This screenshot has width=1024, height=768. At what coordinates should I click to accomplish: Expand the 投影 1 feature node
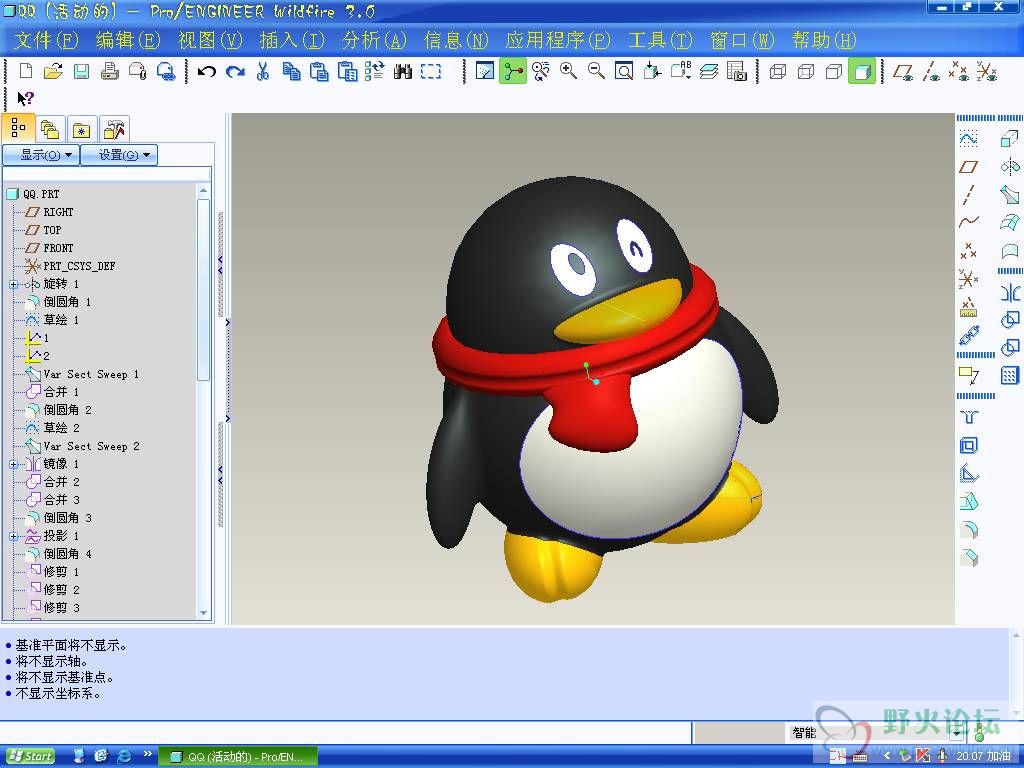pos(14,536)
